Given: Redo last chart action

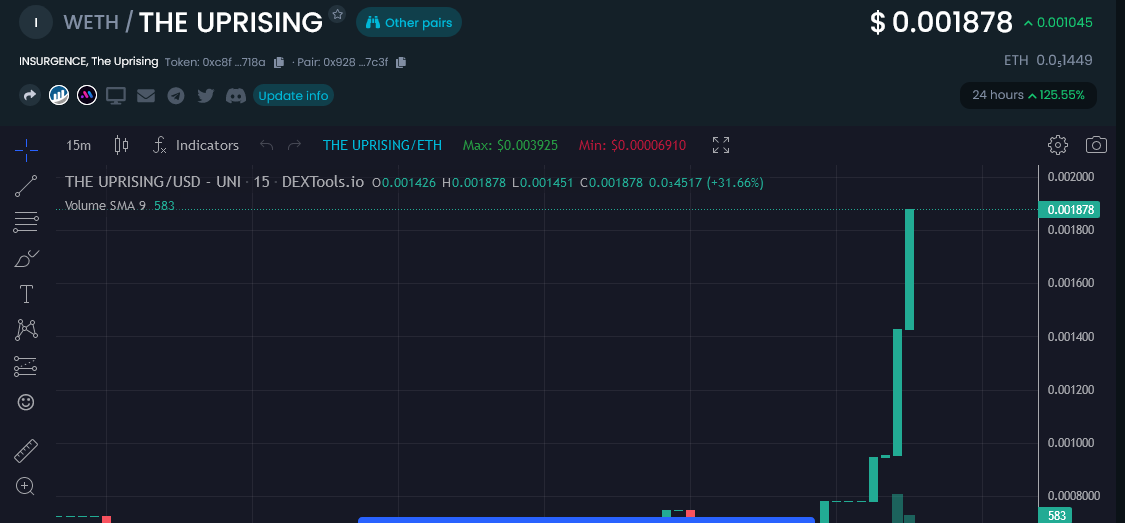Looking at the screenshot, I should click(293, 146).
